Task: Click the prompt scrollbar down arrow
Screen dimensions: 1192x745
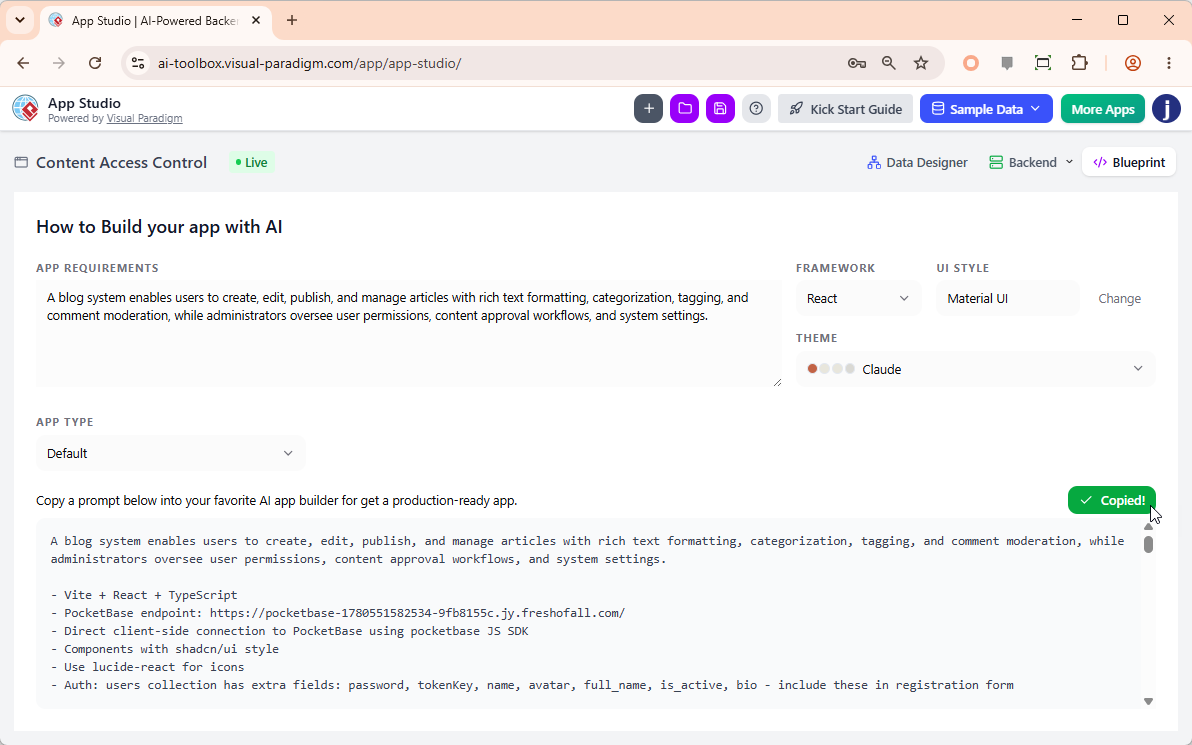Action: [x=1148, y=702]
